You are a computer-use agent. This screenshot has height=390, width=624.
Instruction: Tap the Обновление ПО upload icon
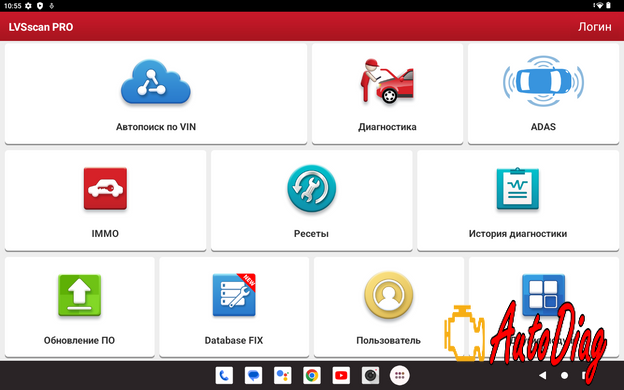(80, 295)
